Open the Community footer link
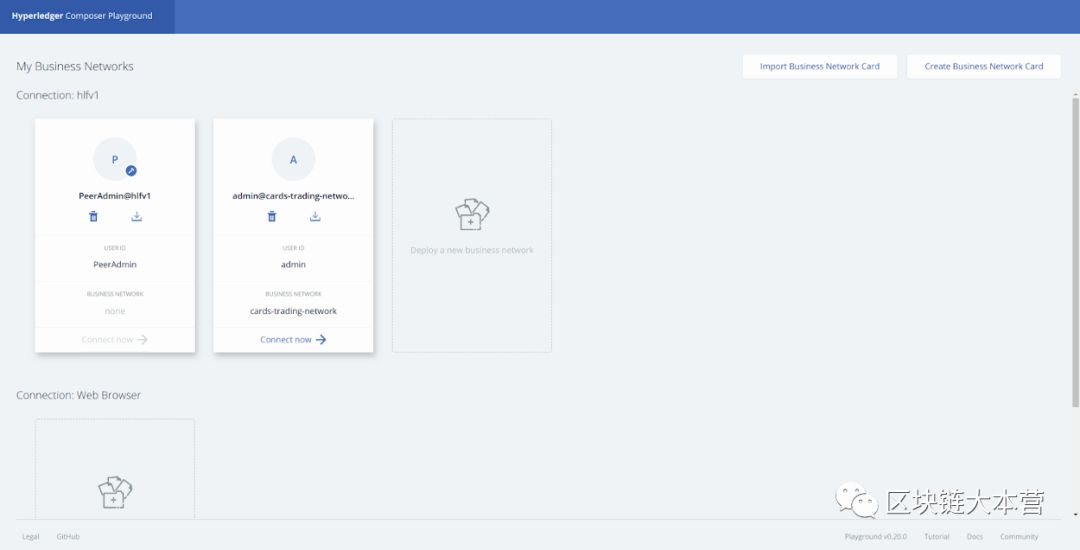The height and width of the screenshot is (550, 1080). pyautogui.click(x=1019, y=536)
